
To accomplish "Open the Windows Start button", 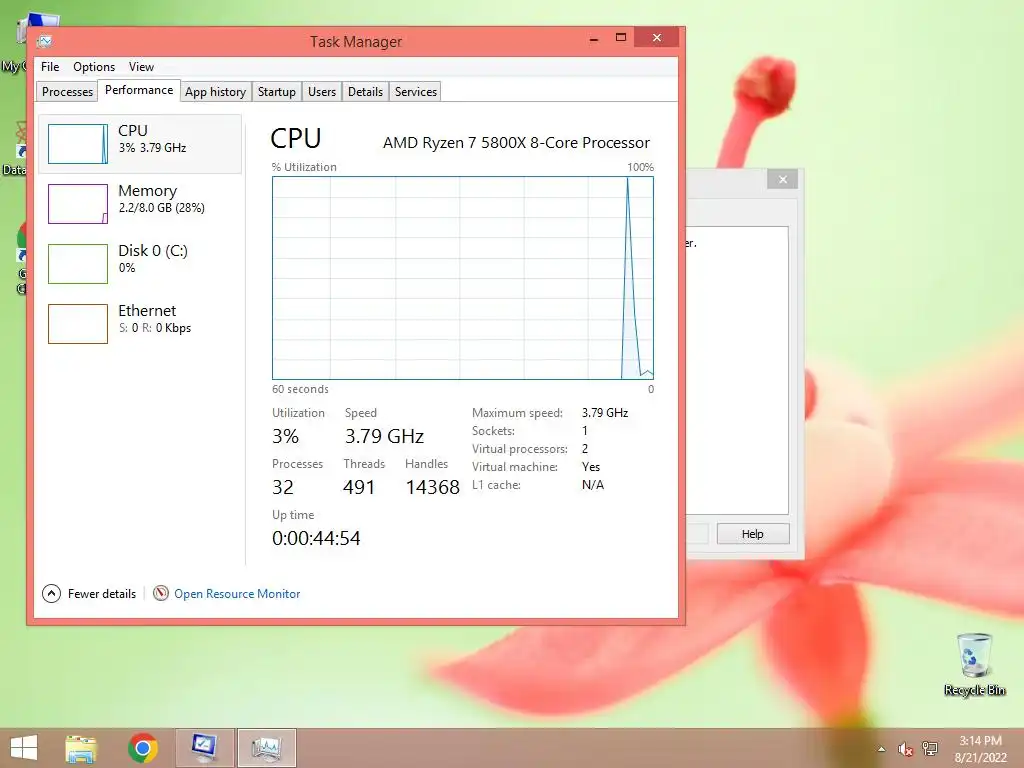I will click(24, 748).
